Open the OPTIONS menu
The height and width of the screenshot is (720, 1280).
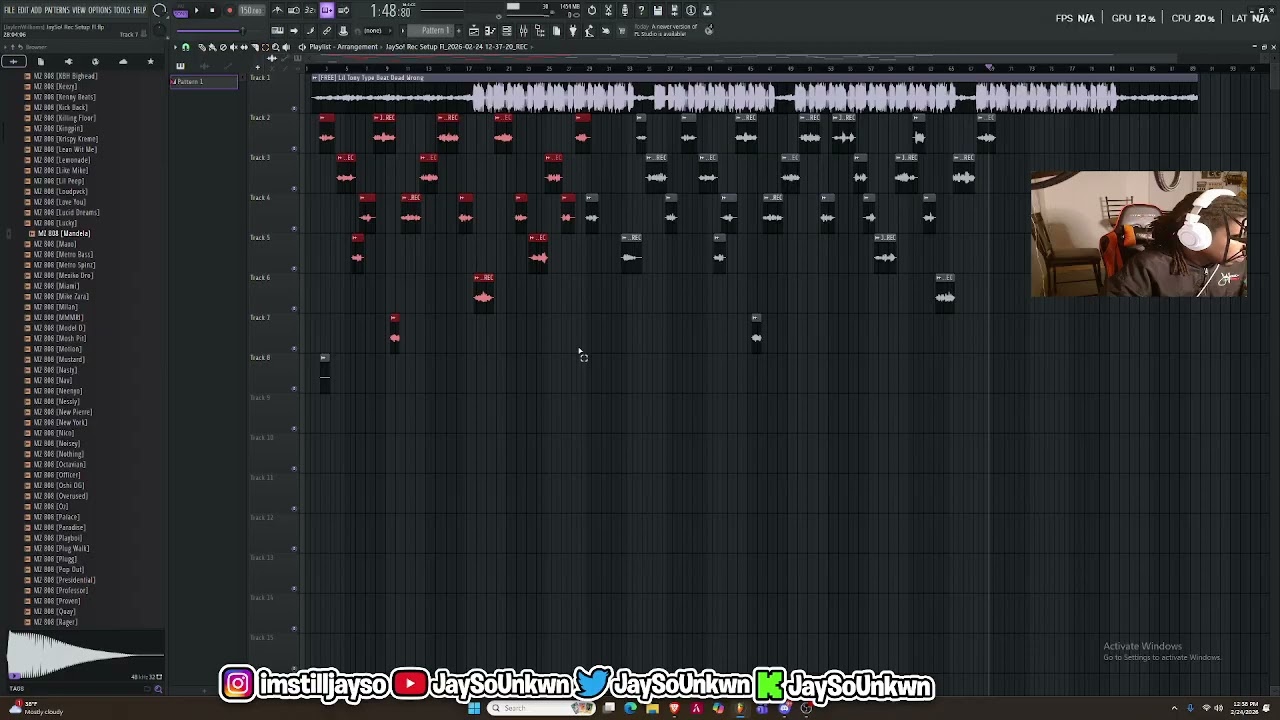pyautogui.click(x=100, y=10)
